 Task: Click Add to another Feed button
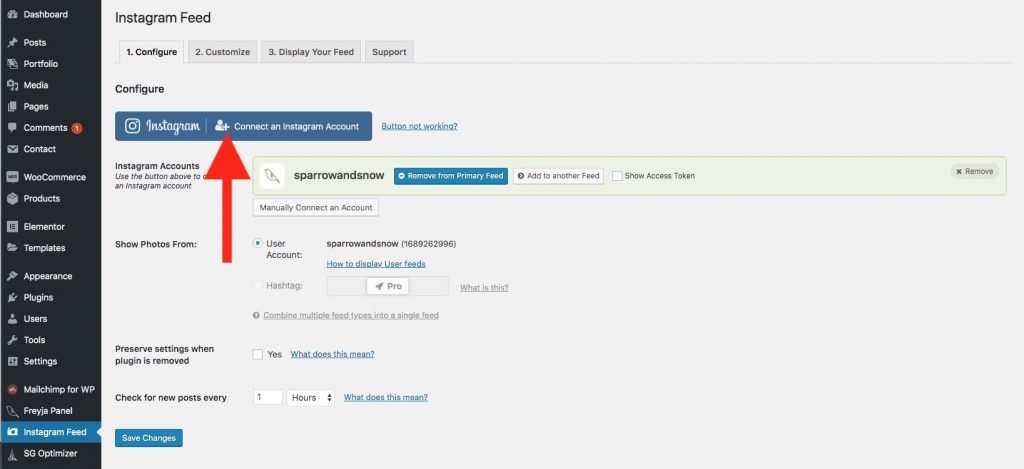(x=558, y=176)
